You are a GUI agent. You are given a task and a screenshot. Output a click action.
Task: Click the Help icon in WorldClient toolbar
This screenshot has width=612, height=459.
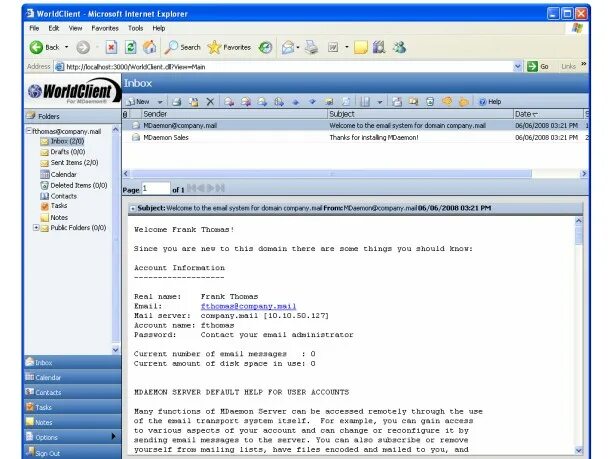tap(490, 102)
